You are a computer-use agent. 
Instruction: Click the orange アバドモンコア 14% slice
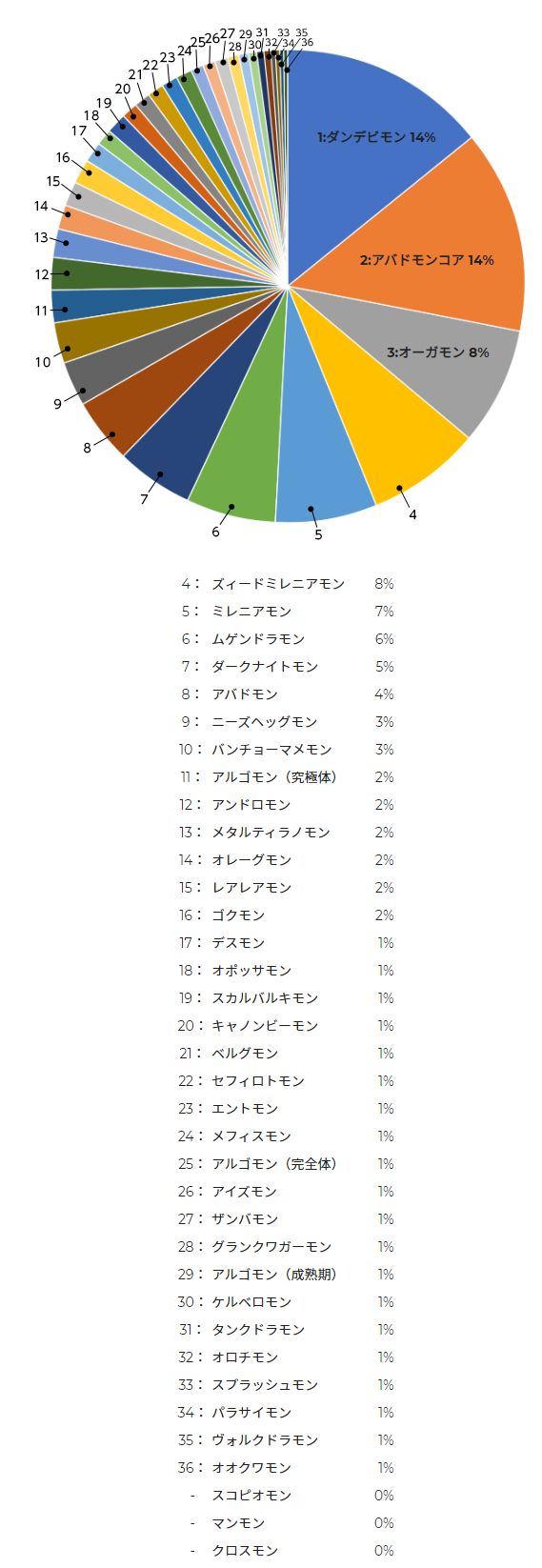(427, 259)
